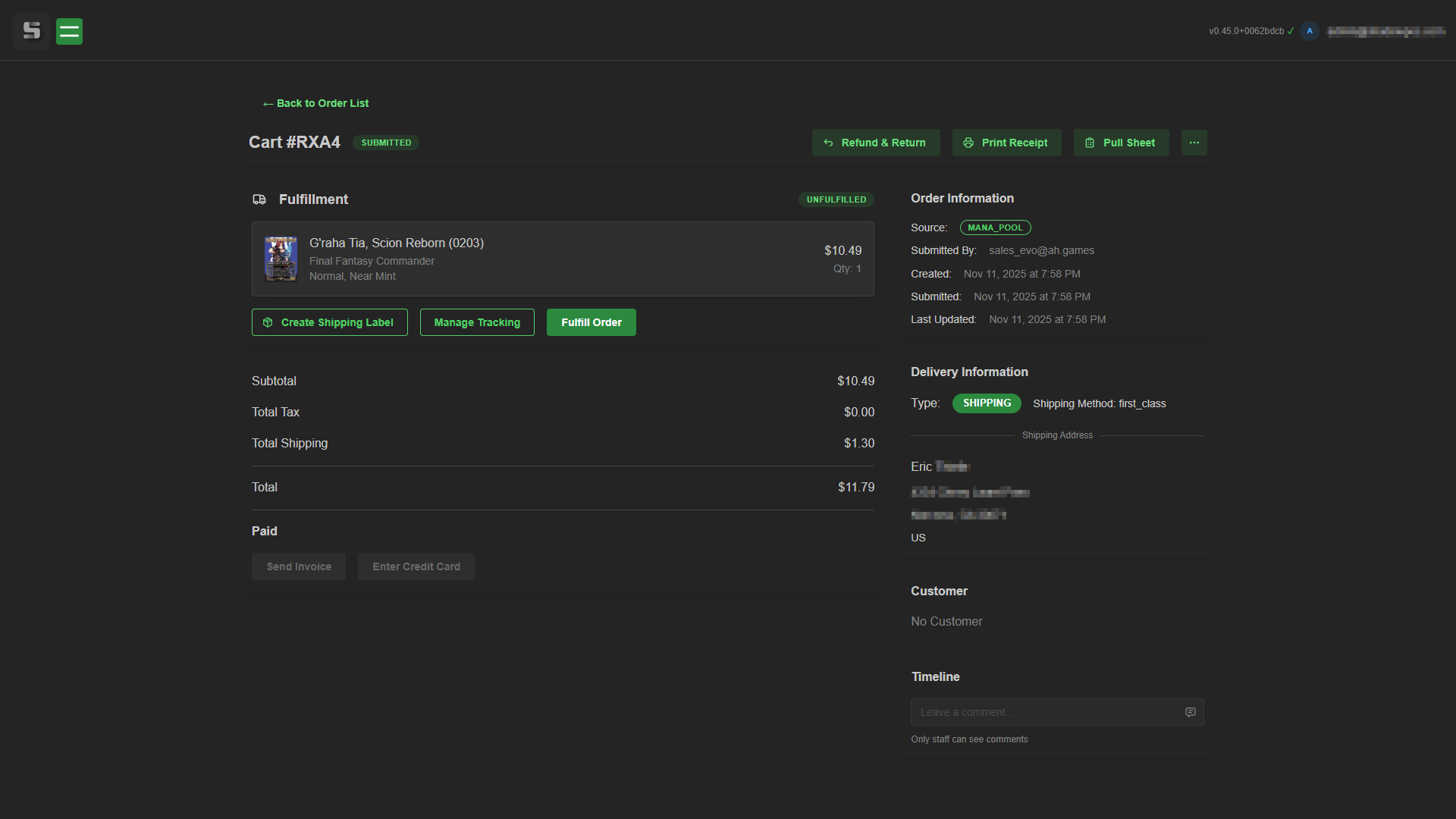Open the ellipsis more-actions menu

point(1194,143)
